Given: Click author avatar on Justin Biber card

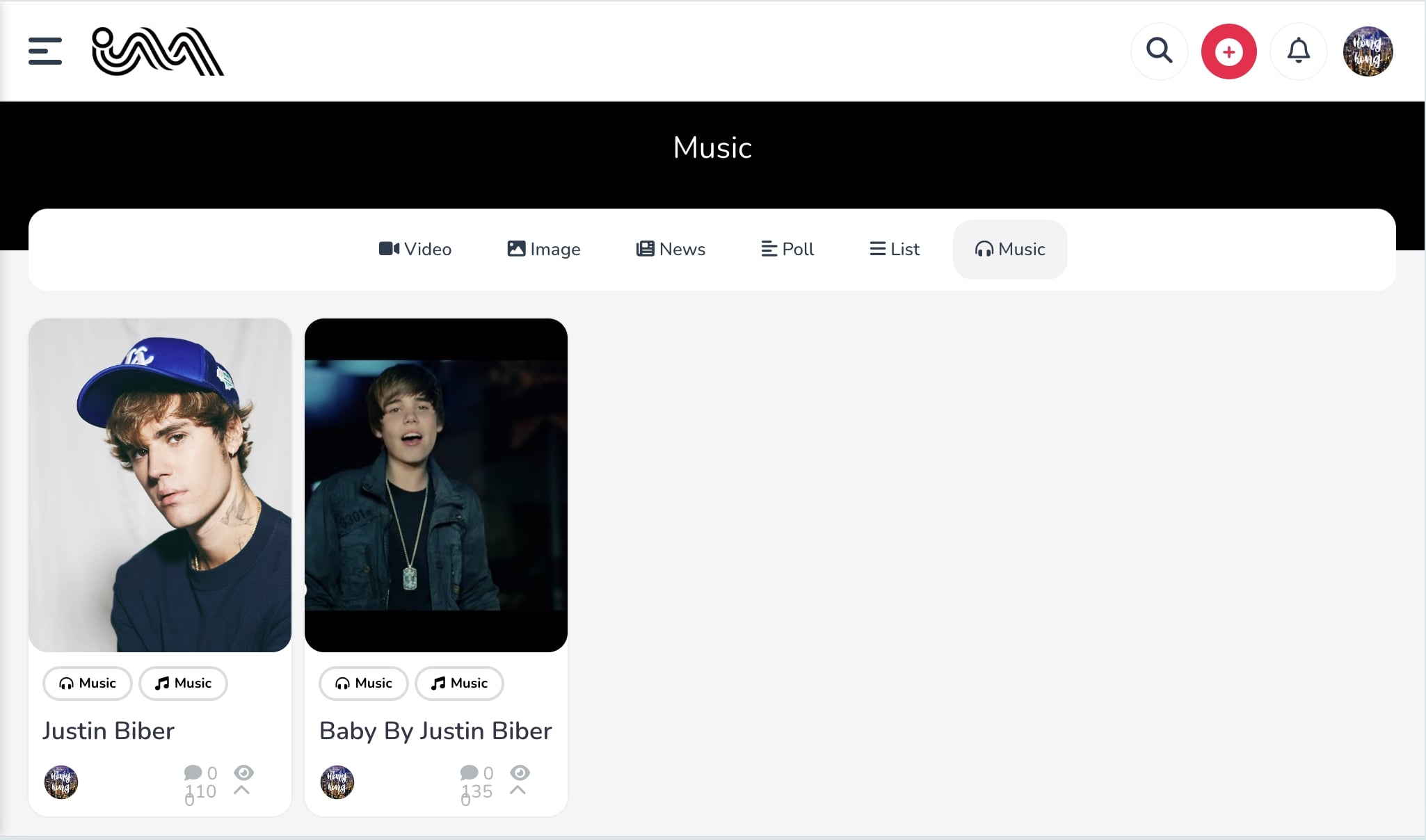Looking at the screenshot, I should tap(61, 782).
